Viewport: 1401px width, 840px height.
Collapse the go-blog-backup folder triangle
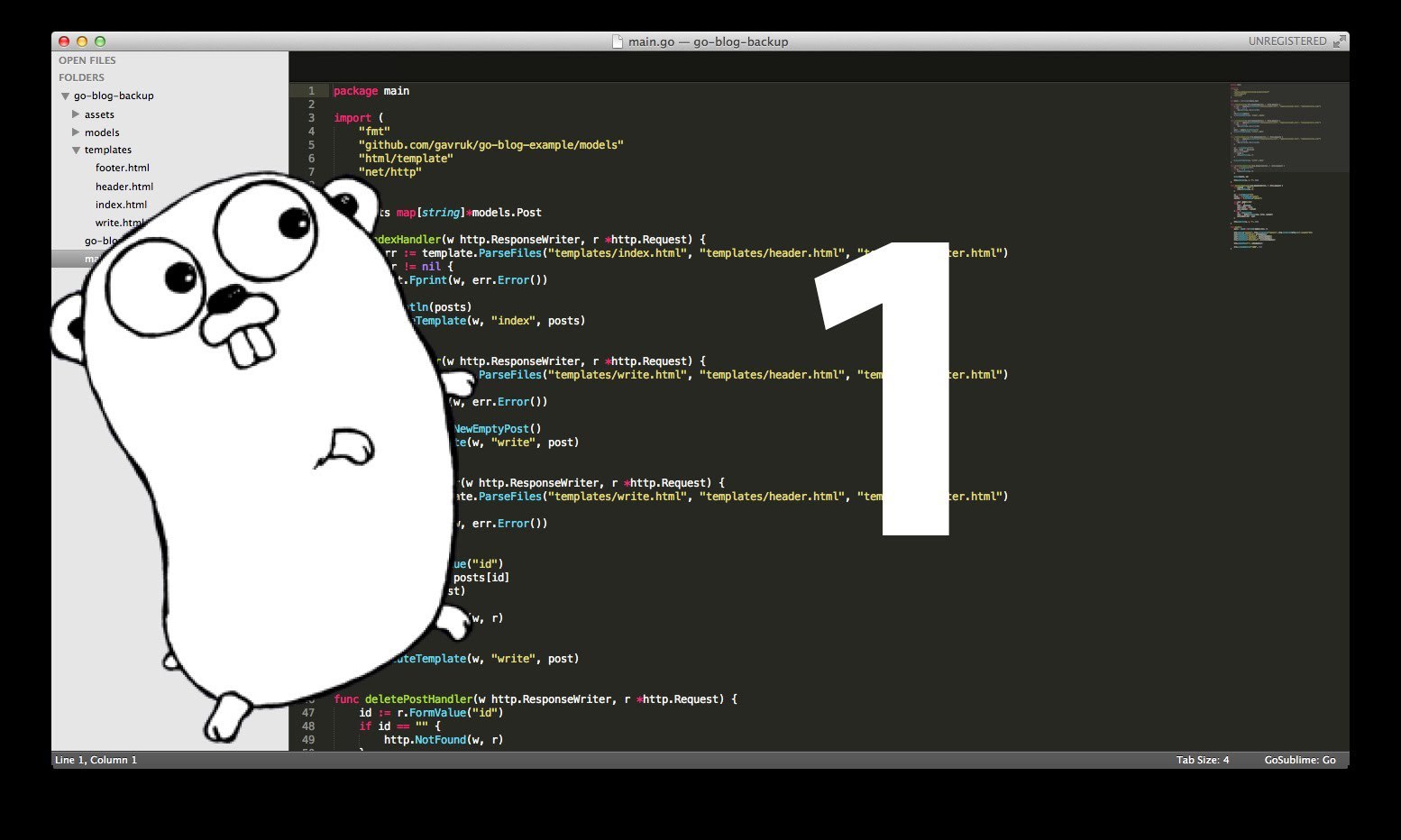(x=65, y=96)
